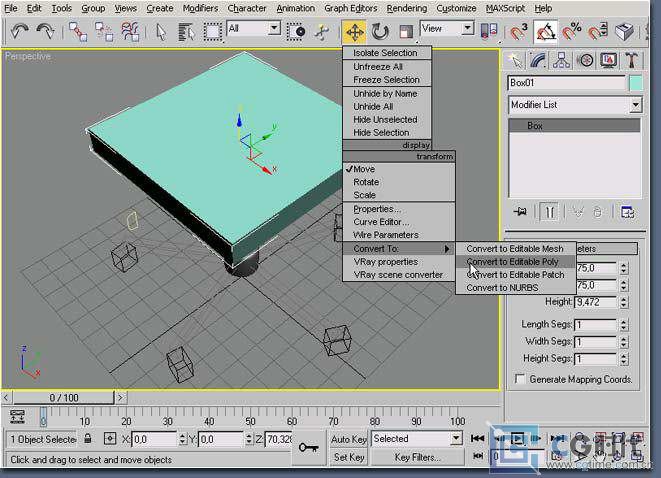Image resolution: width=661 pixels, height=478 pixels.
Task: Click the rightmost cube toolbar icon
Action: (x=624, y=32)
